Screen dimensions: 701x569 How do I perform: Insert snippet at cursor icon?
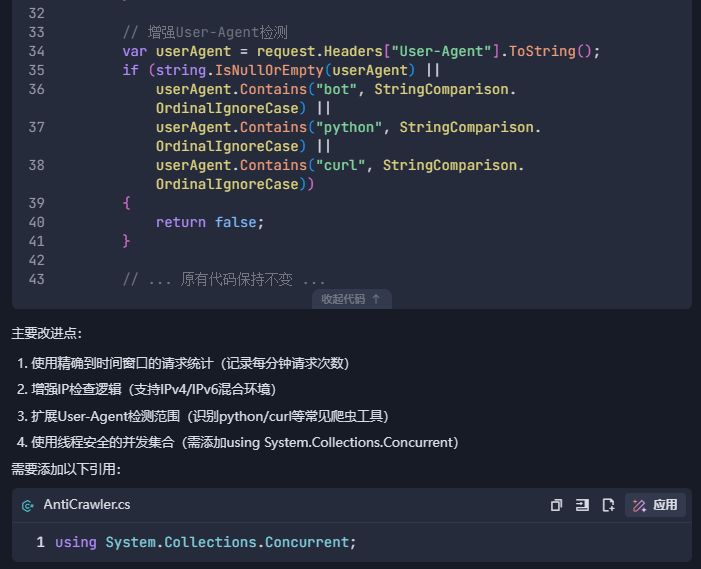pyautogui.click(x=582, y=505)
